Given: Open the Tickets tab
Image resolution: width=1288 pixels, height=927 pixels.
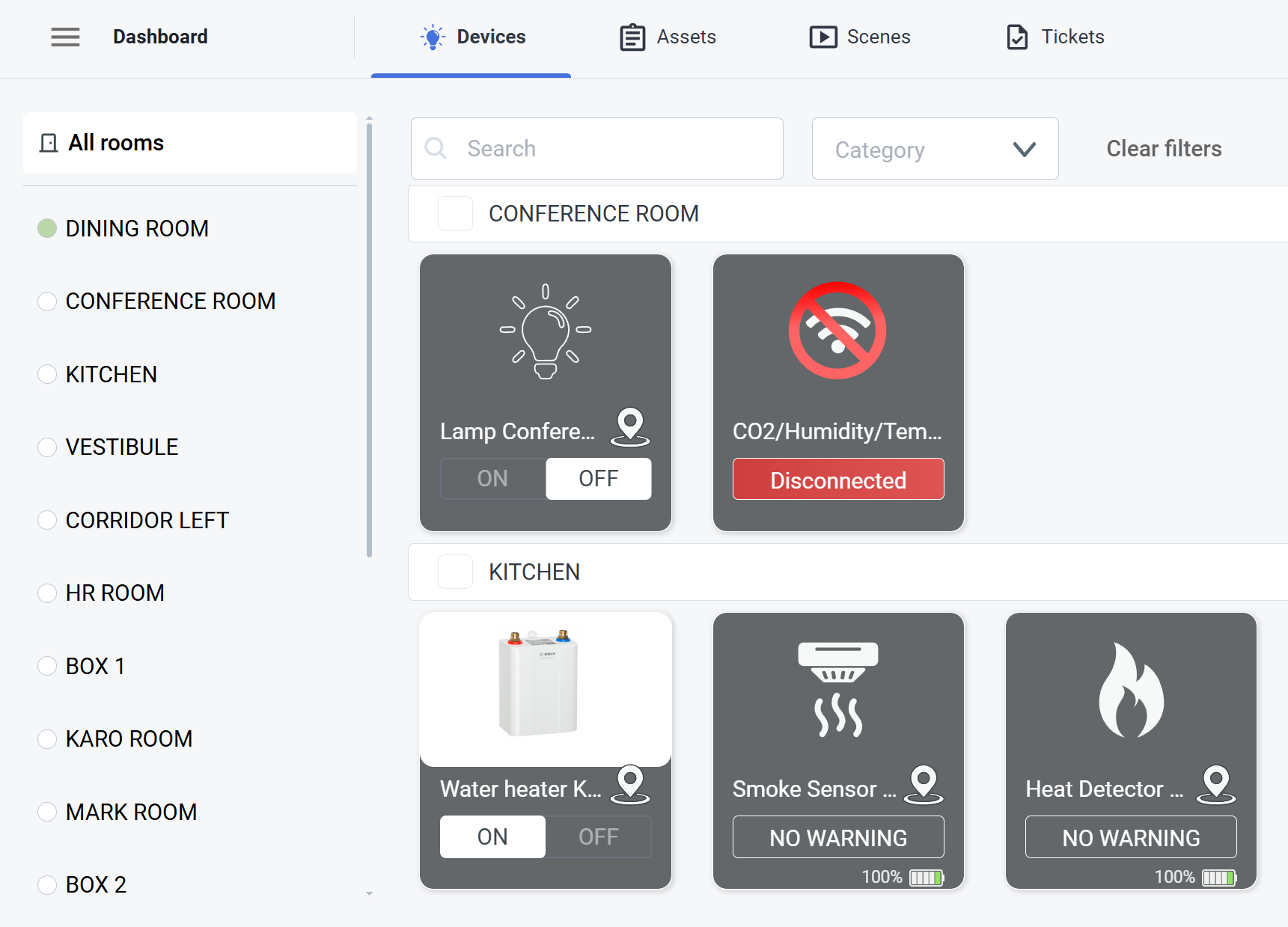Looking at the screenshot, I should [1055, 37].
